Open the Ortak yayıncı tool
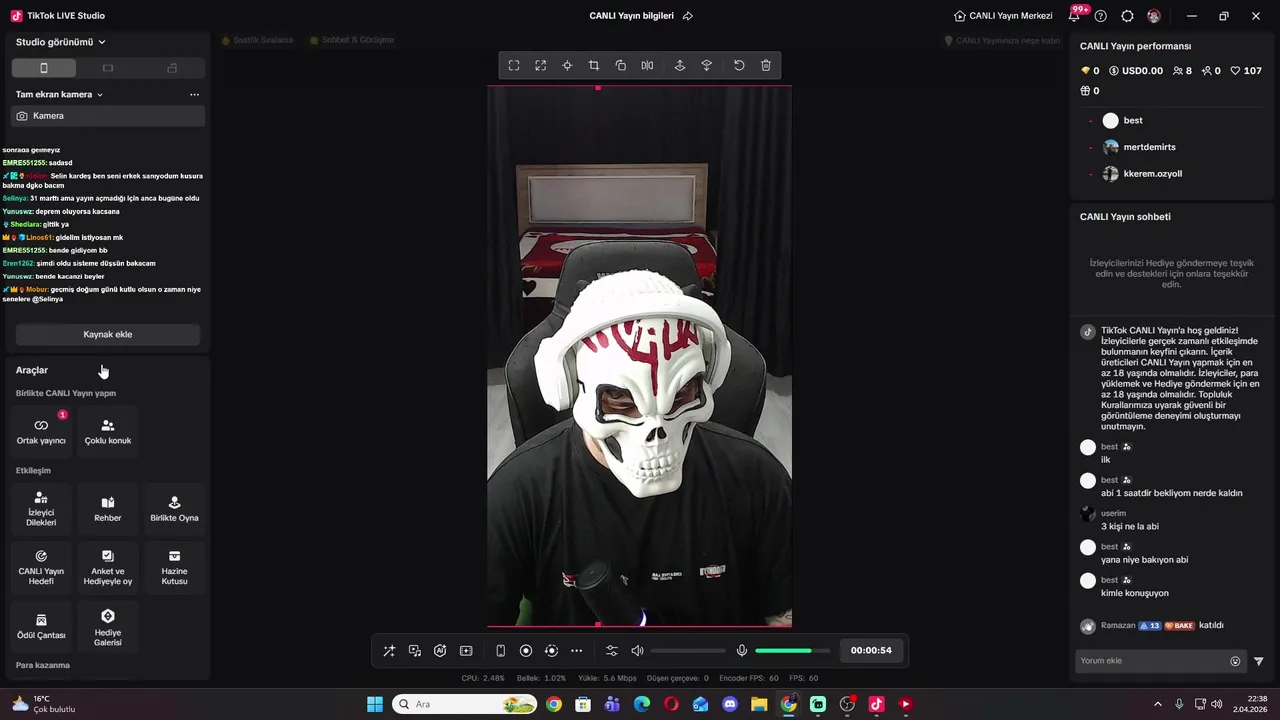This screenshot has width=1280, height=720. point(41,431)
